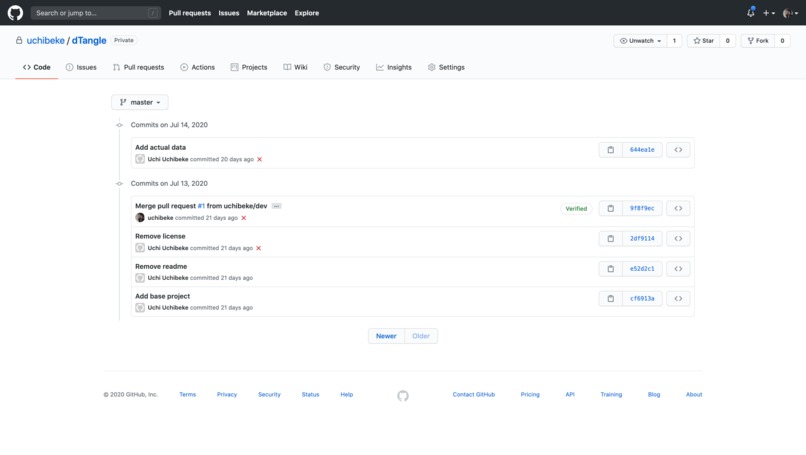806x455 pixels.
Task: Check failed status X on Merge pull request commit
Action: [244, 218]
